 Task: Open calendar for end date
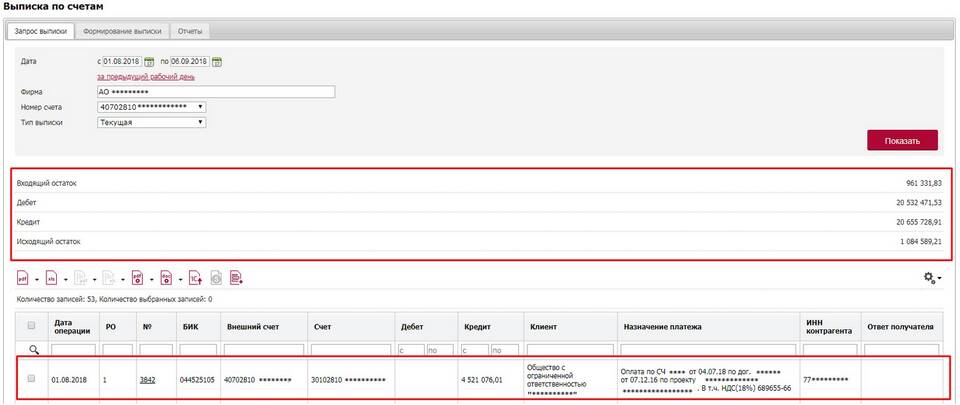(217, 62)
